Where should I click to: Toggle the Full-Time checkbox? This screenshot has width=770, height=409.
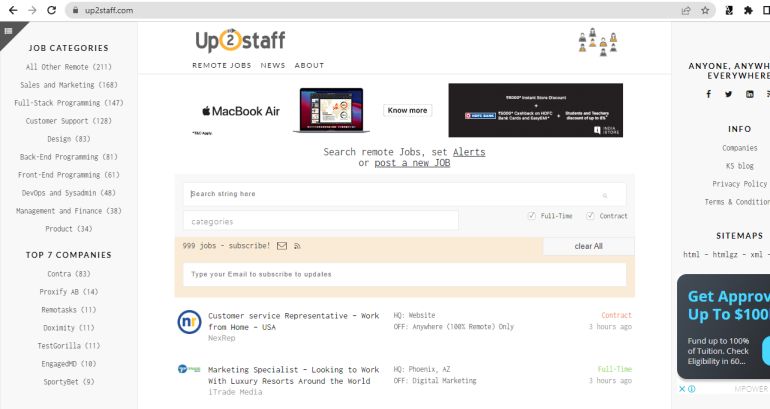click(532, 216)
